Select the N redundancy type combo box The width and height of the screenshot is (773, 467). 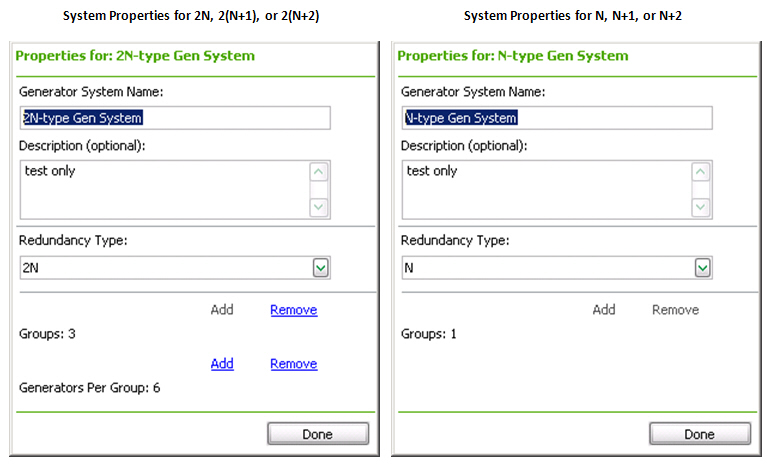click(557, 268)
